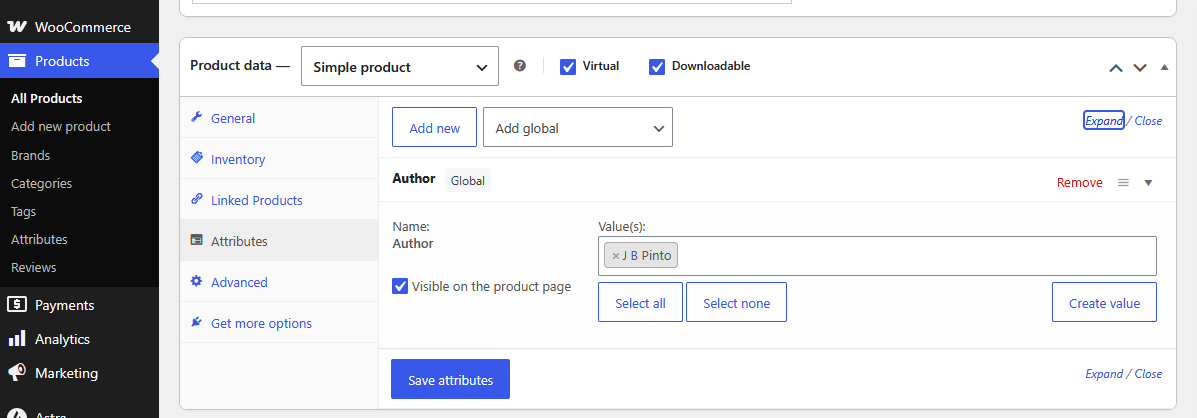
Task: Click the top Close link
Action: [1148, 121]
